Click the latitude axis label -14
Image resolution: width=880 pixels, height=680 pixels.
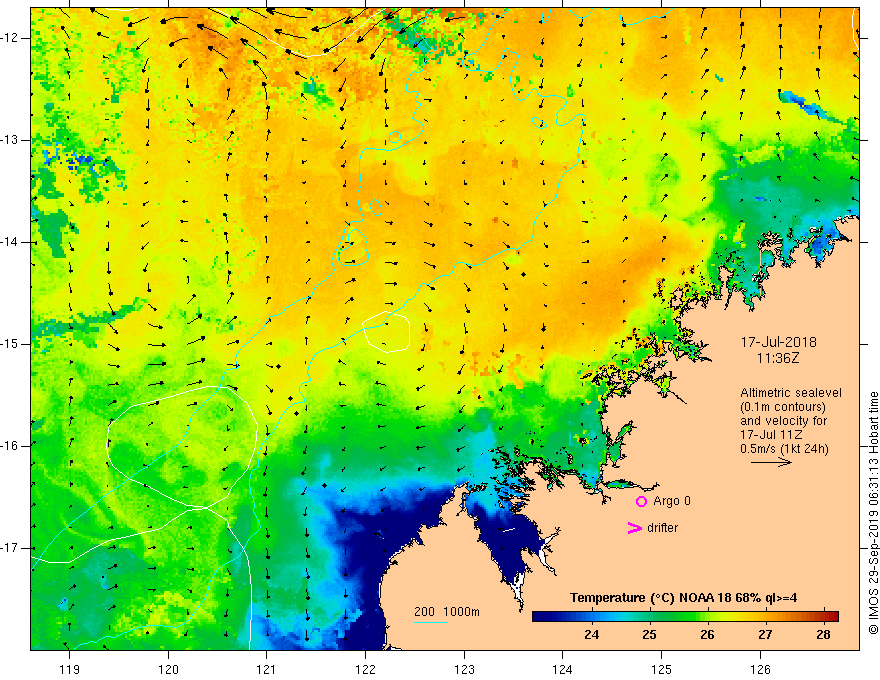(11, 242)
